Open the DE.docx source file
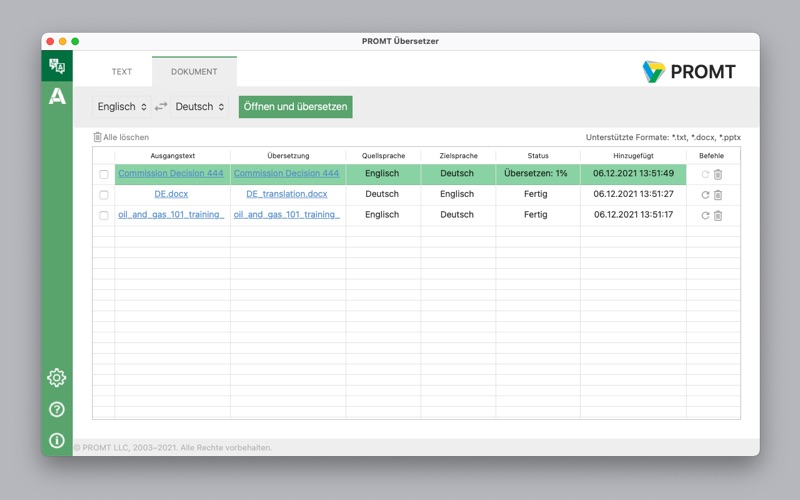 [x=171, y=194]
